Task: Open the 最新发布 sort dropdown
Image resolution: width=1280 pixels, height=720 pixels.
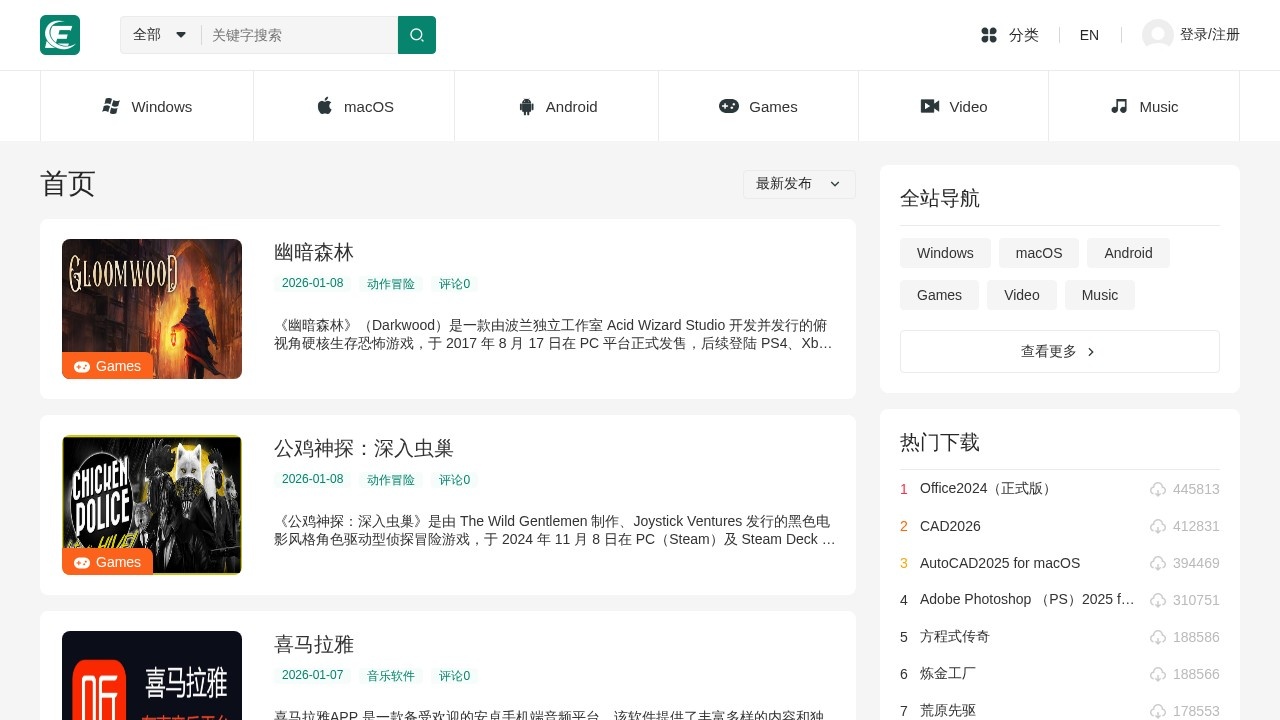Action: [798, 184]
